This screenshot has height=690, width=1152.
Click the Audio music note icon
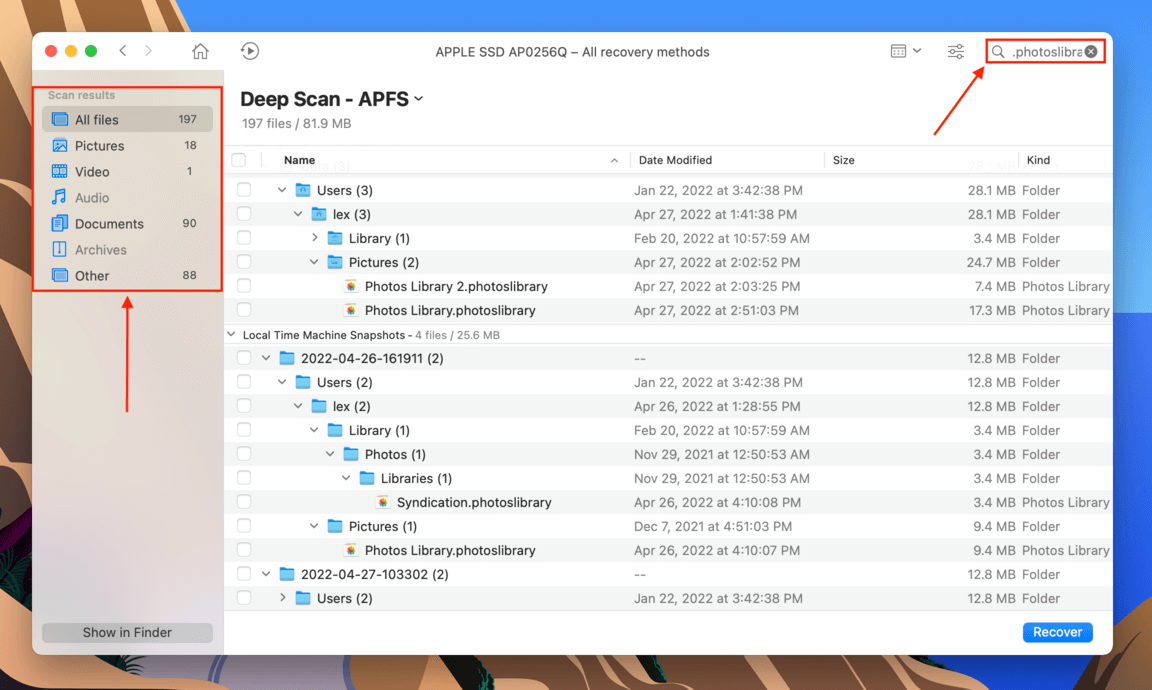60,197
